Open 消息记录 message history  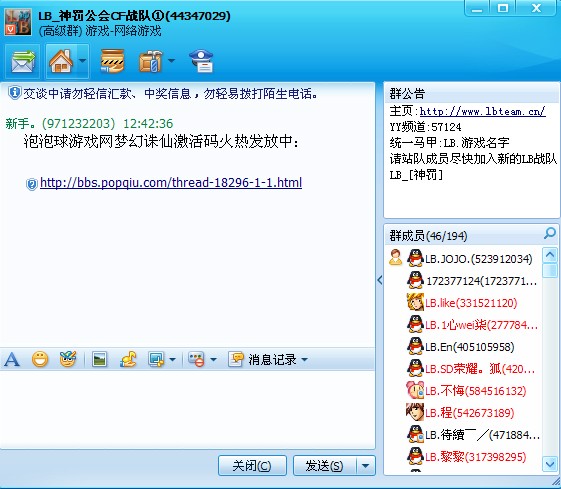pos(263,360)
